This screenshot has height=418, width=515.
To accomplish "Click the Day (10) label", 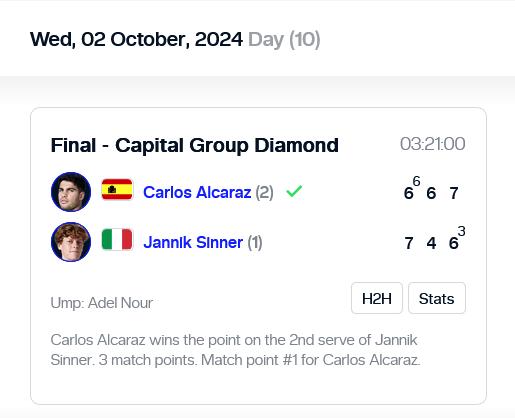I will pyautogui.click(x=284, y=40).
